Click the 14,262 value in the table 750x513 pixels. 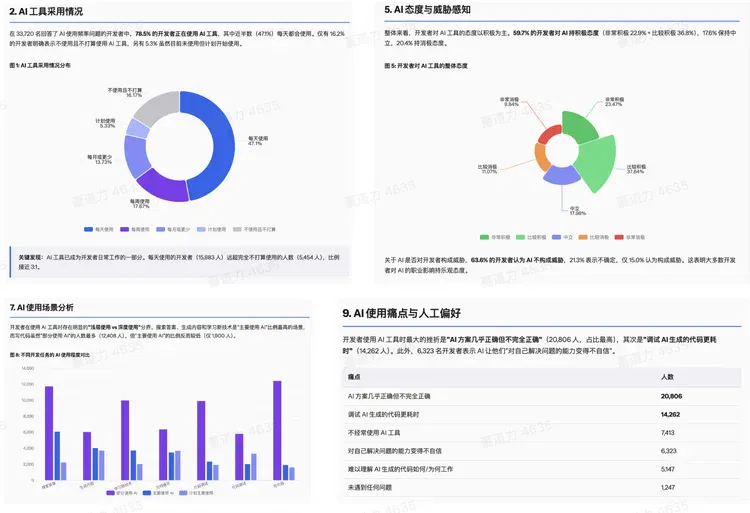tap(670, 414)
